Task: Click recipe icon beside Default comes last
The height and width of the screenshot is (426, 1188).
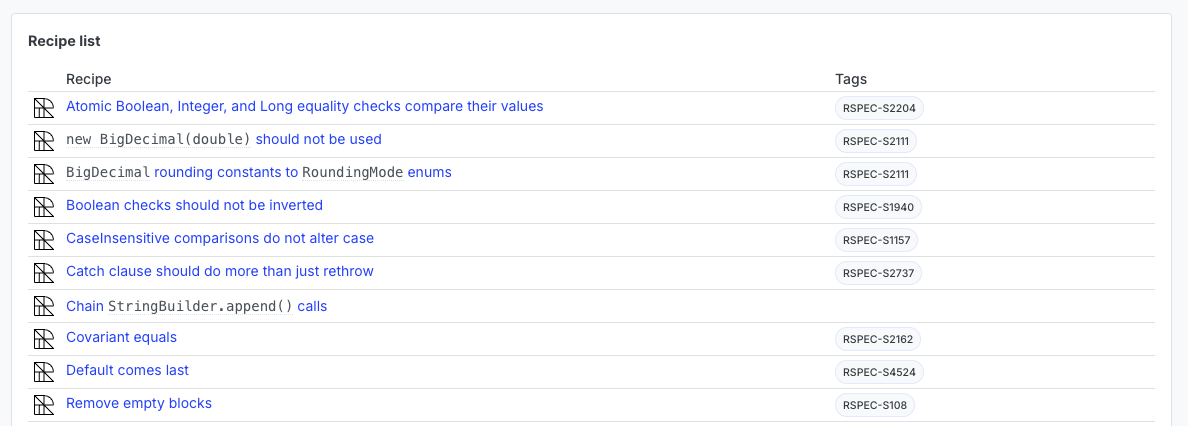Action: coord(44,372)
